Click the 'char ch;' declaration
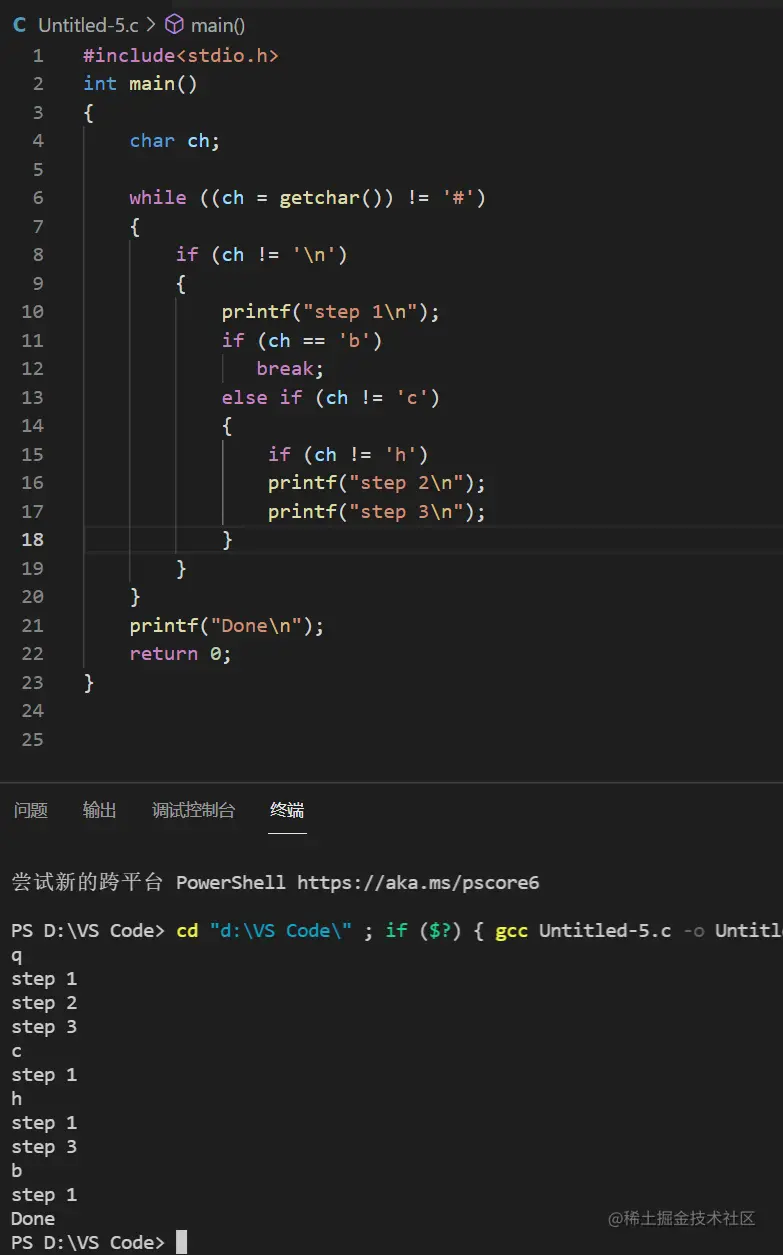 (175, 141)
